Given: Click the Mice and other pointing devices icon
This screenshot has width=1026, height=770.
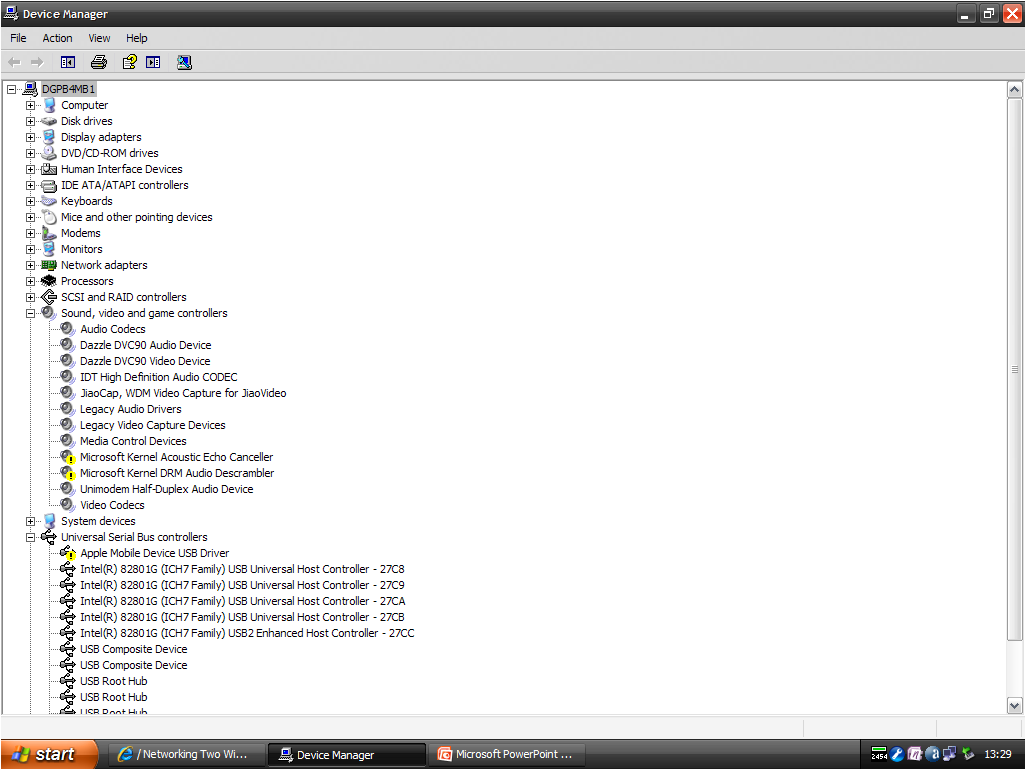Looking at the screenshot, I should click(x=49, y=217).
